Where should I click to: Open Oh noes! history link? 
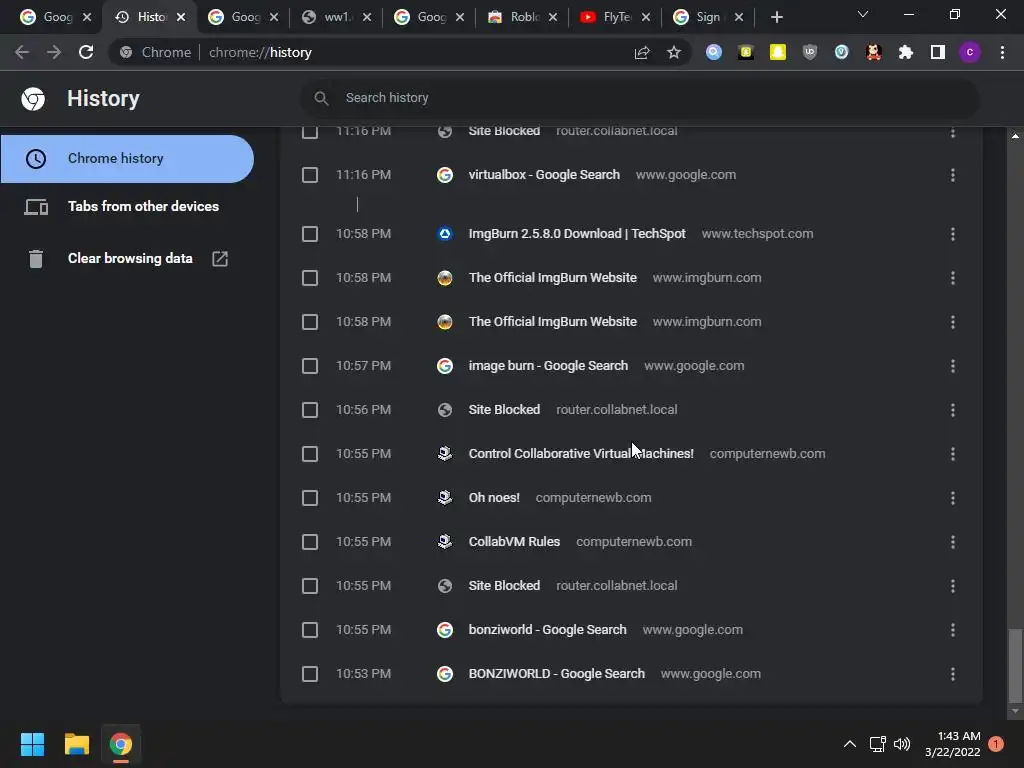494,498
